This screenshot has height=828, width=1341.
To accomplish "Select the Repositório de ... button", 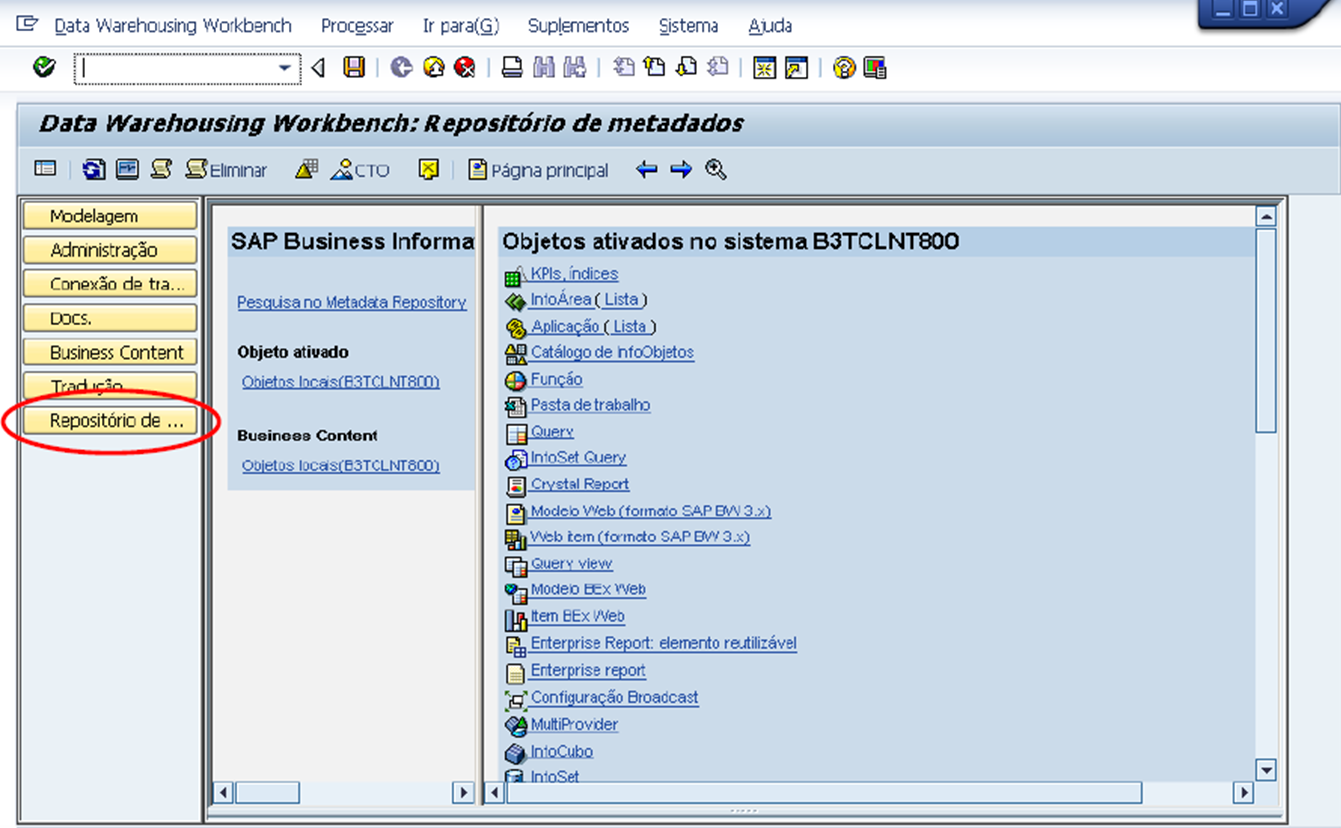I will tap(110, 421).
